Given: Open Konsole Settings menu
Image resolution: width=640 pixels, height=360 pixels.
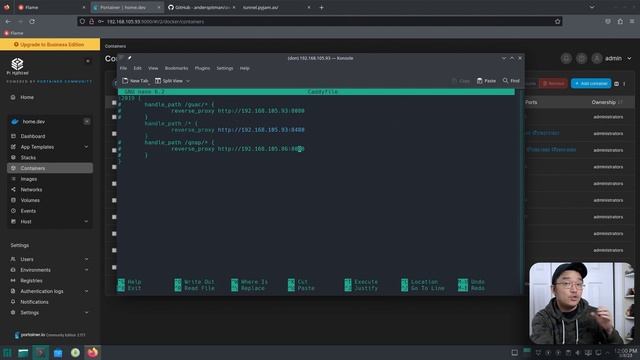Looking at the screenshot, I should click(224, 68).
